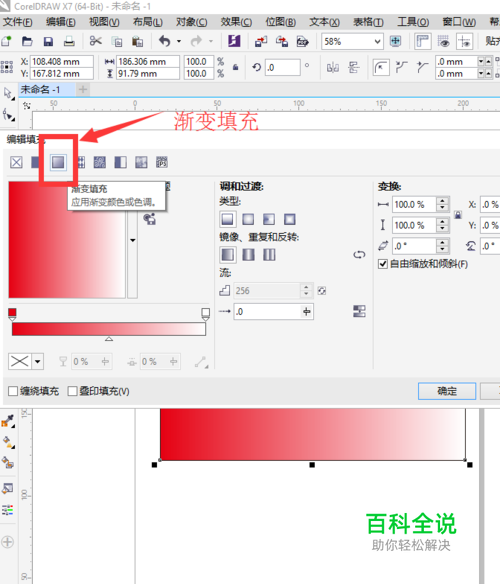The height and width of the screenshot is (584, 500).
Task: Click the white end color node
Action: [205, 314]
